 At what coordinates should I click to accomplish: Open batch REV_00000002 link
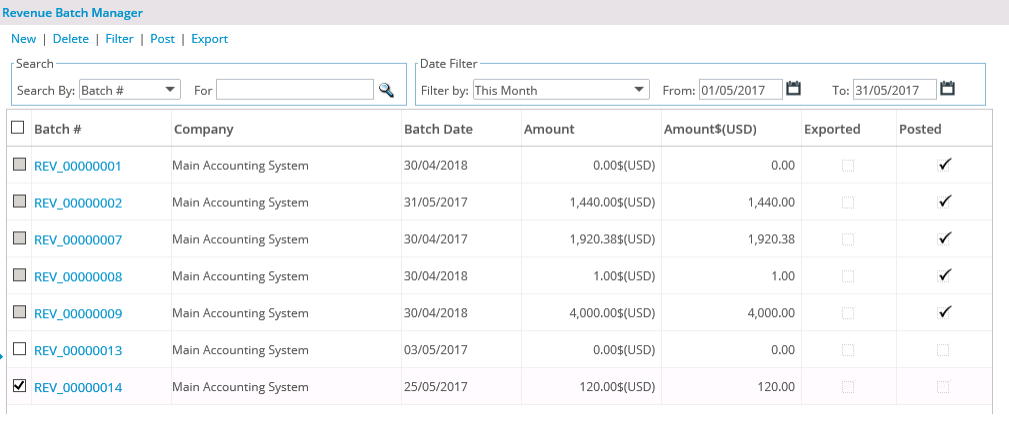78,203
